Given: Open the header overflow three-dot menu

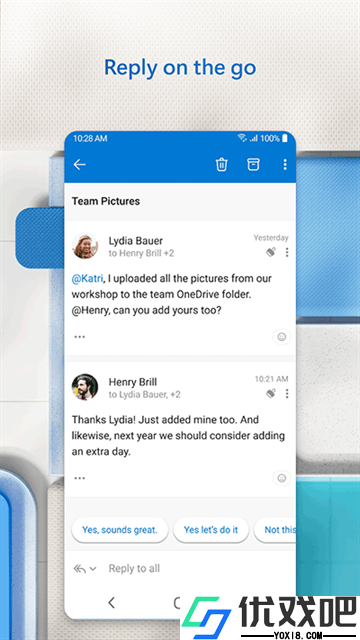Looking at the screenshot, I should (285, 164).
